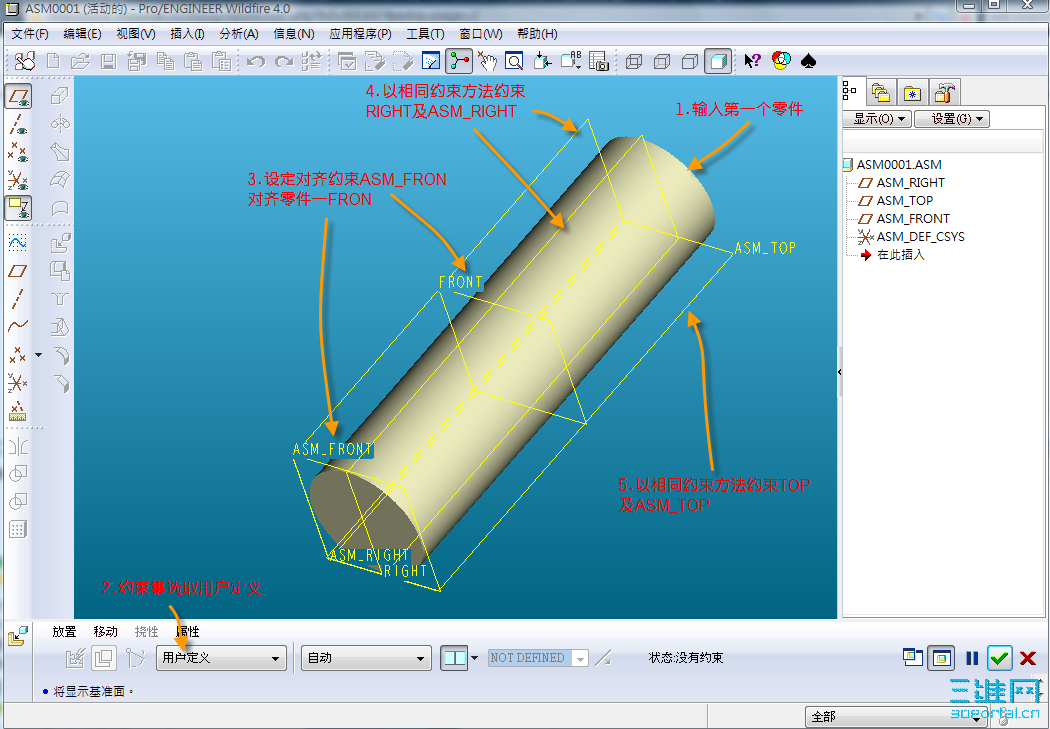Click the zoom-in magnifier icon
Viewport: 1050px width, 729px height.
(x=514, y=62)
